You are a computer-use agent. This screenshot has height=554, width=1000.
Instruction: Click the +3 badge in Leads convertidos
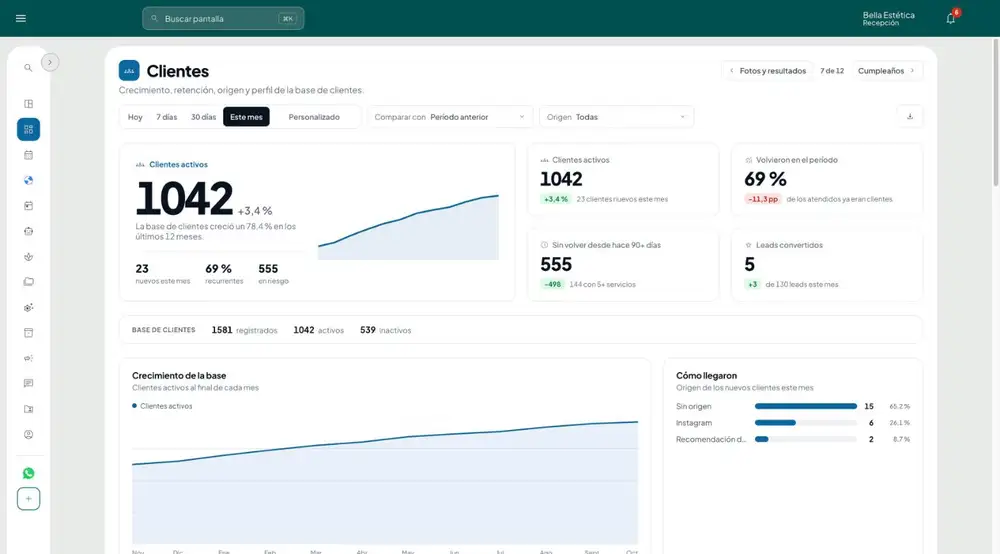coord(753,284)
